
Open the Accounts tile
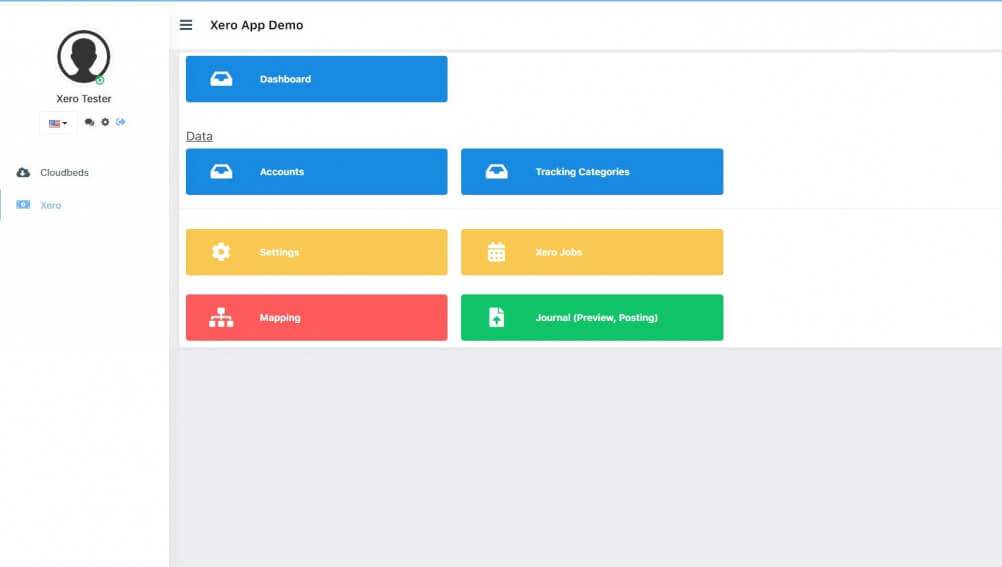[316, 172]
